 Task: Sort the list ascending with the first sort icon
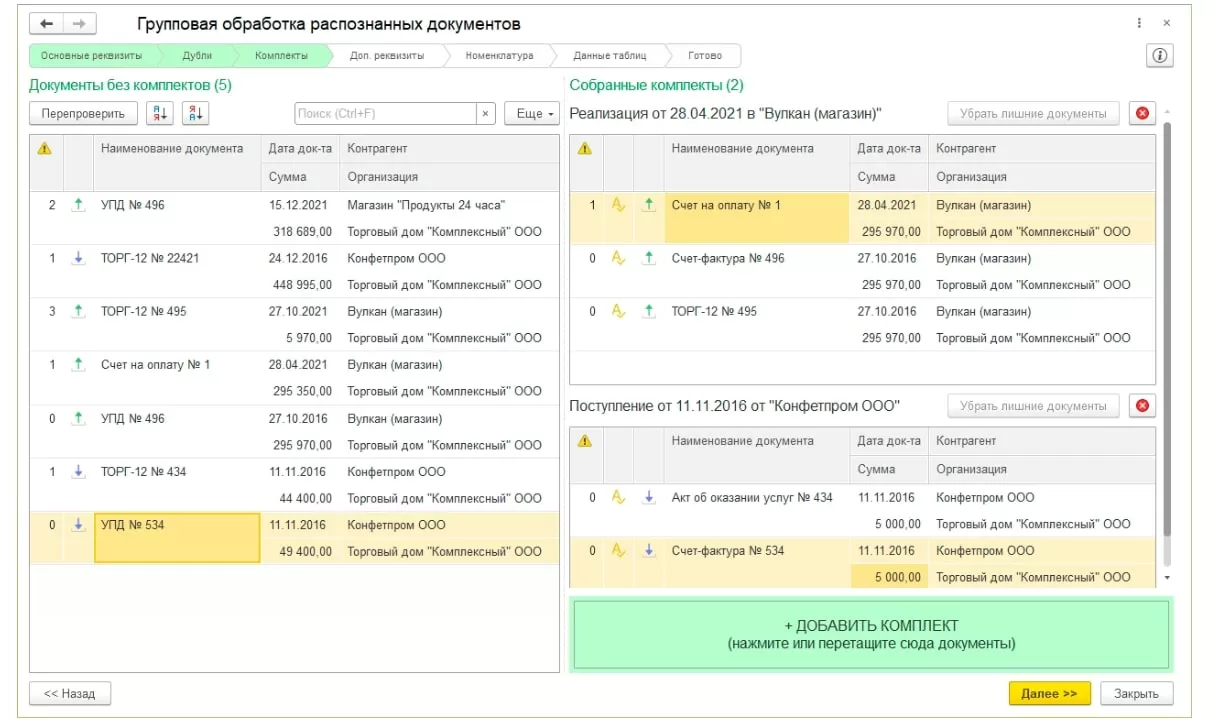159,114
